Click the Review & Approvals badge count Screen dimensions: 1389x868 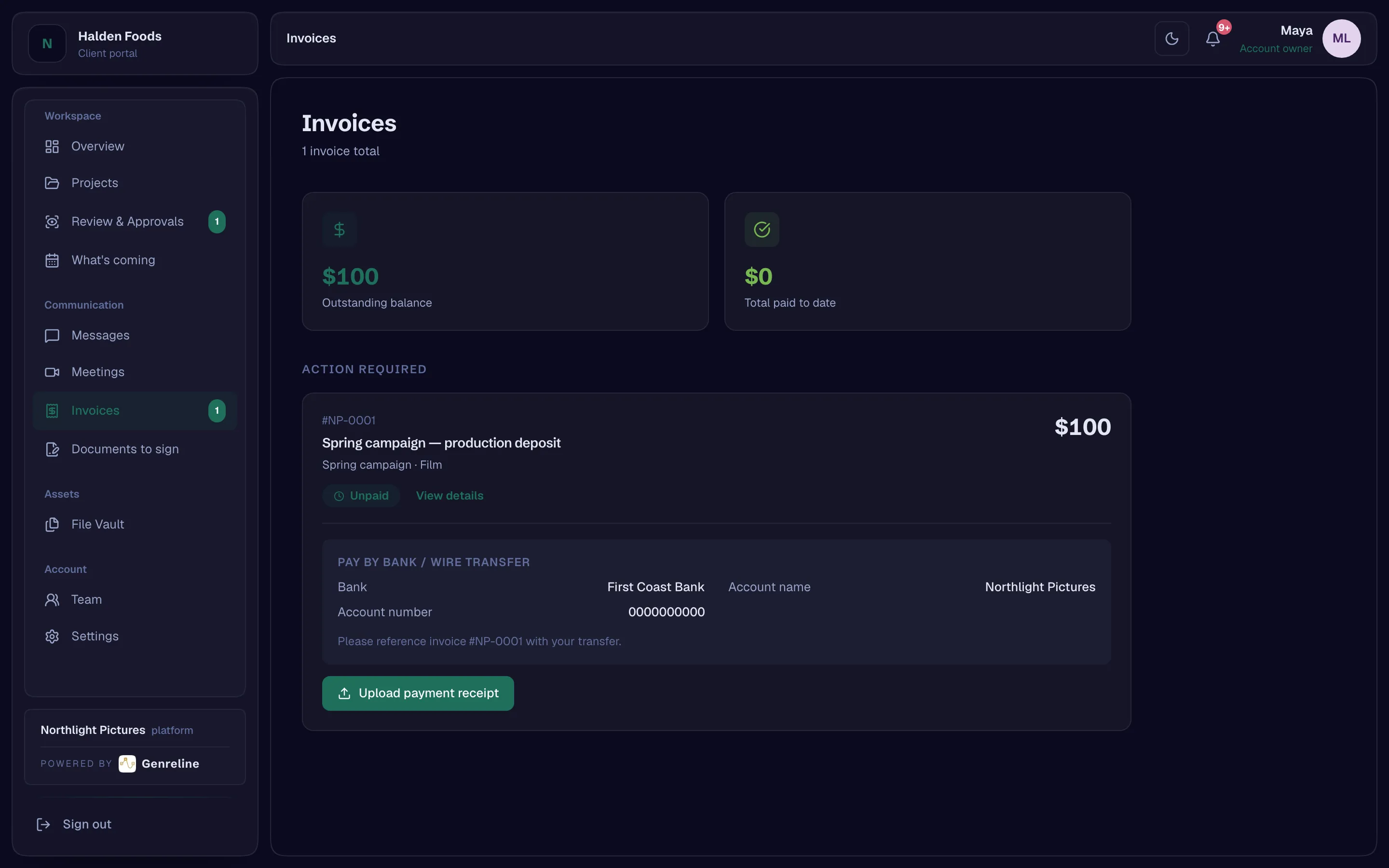click(x=217, y=222)
